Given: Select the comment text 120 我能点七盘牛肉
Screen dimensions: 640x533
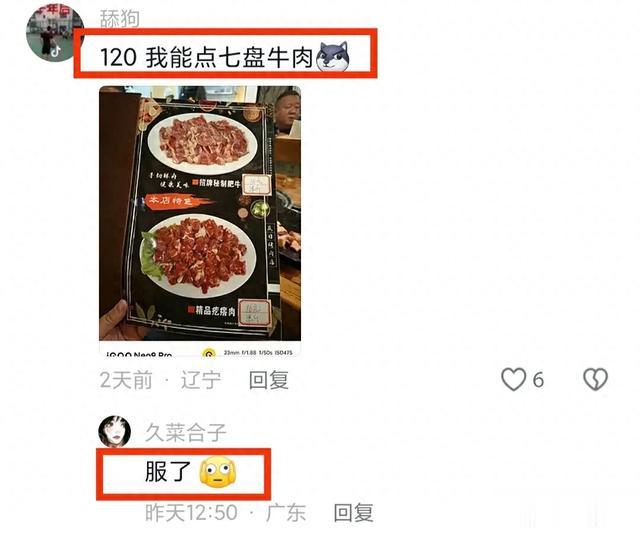Looking at the screenshot, I should point(206,57).
